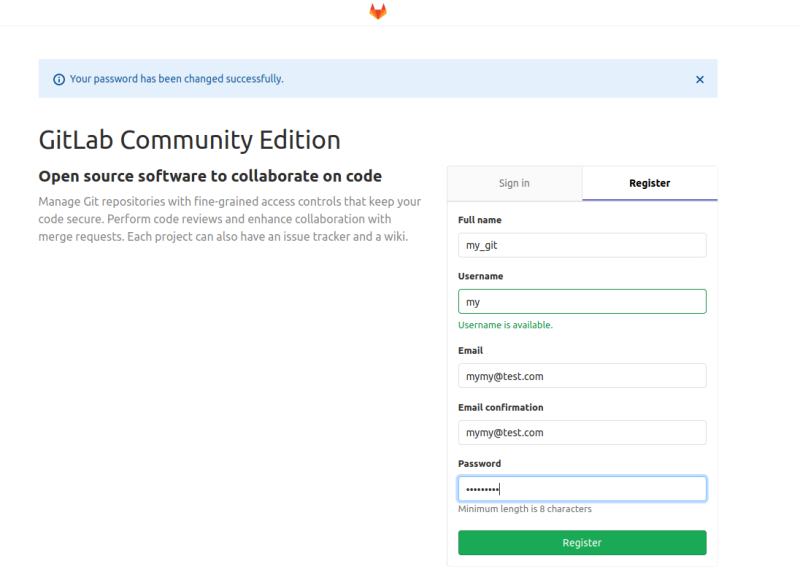Click the GitLab Community Edition heading
The width and height of the screenshot is (800, 588).
(x=190, y=140)
